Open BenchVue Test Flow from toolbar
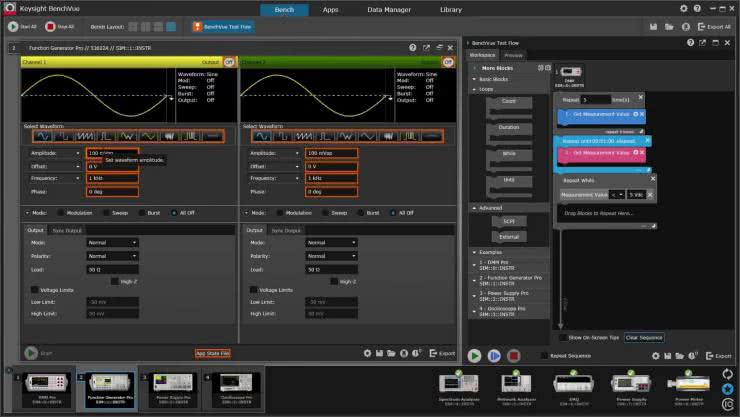 coord(222,27)
